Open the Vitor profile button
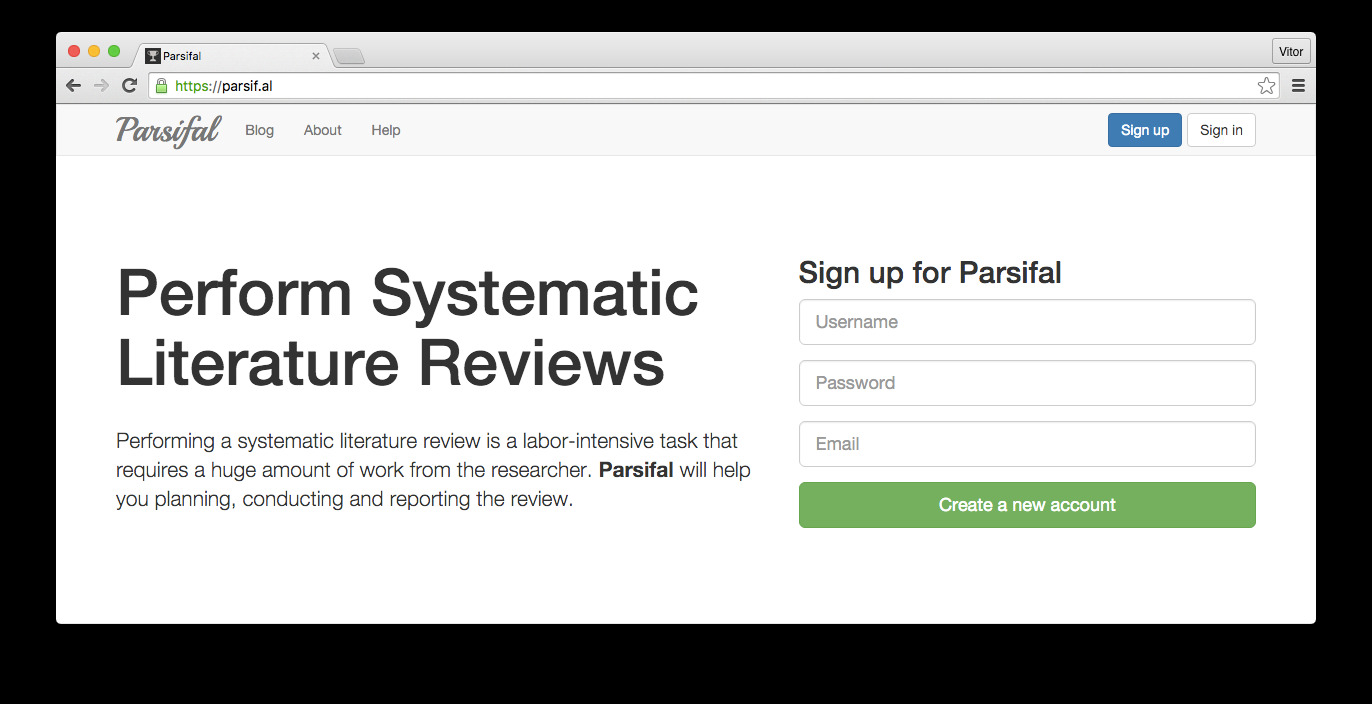This screenshot has width=1372, height=704. [1290, 52]
